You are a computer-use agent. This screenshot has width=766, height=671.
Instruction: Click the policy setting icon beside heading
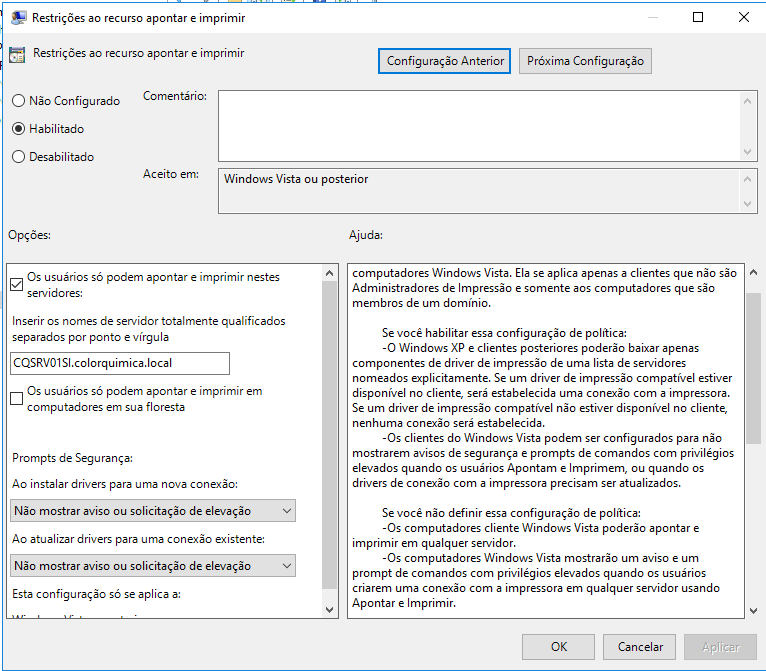(16, 55)
